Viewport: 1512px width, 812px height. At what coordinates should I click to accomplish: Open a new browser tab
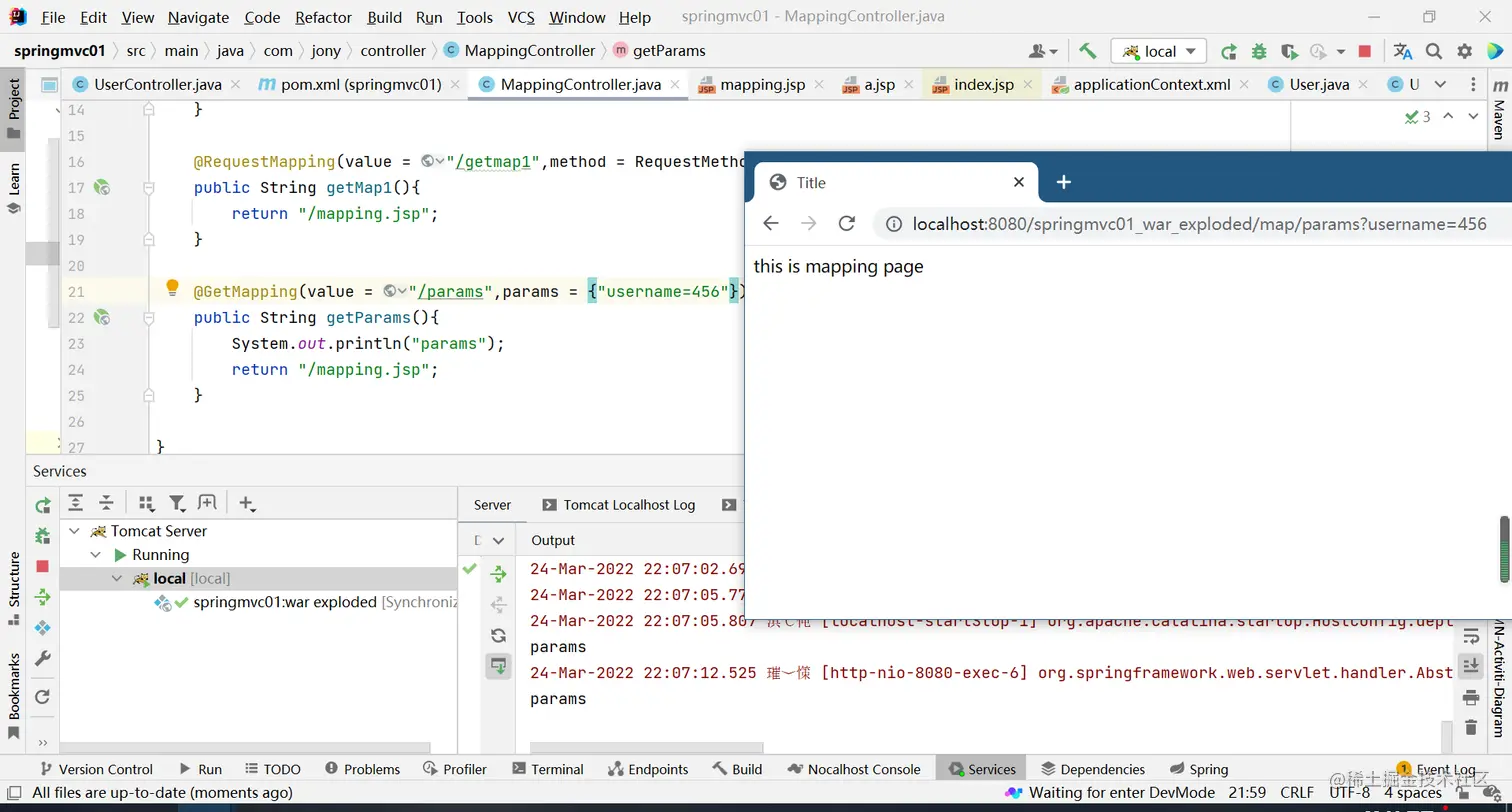(x=1063, y=182)
